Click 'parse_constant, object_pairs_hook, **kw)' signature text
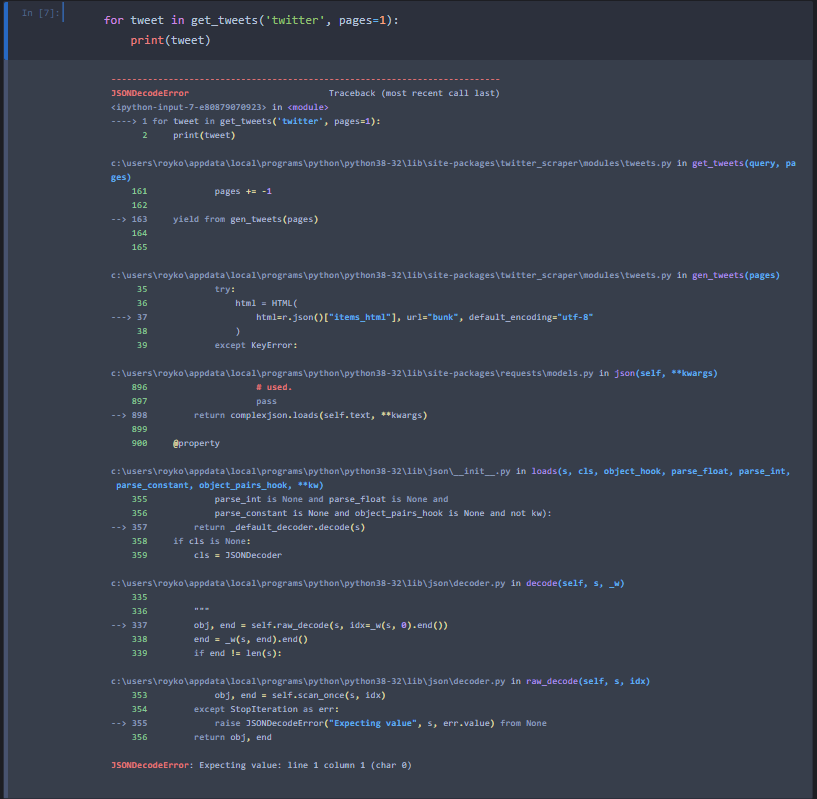This screenshot has width=817, height=799. coord(220,485)
